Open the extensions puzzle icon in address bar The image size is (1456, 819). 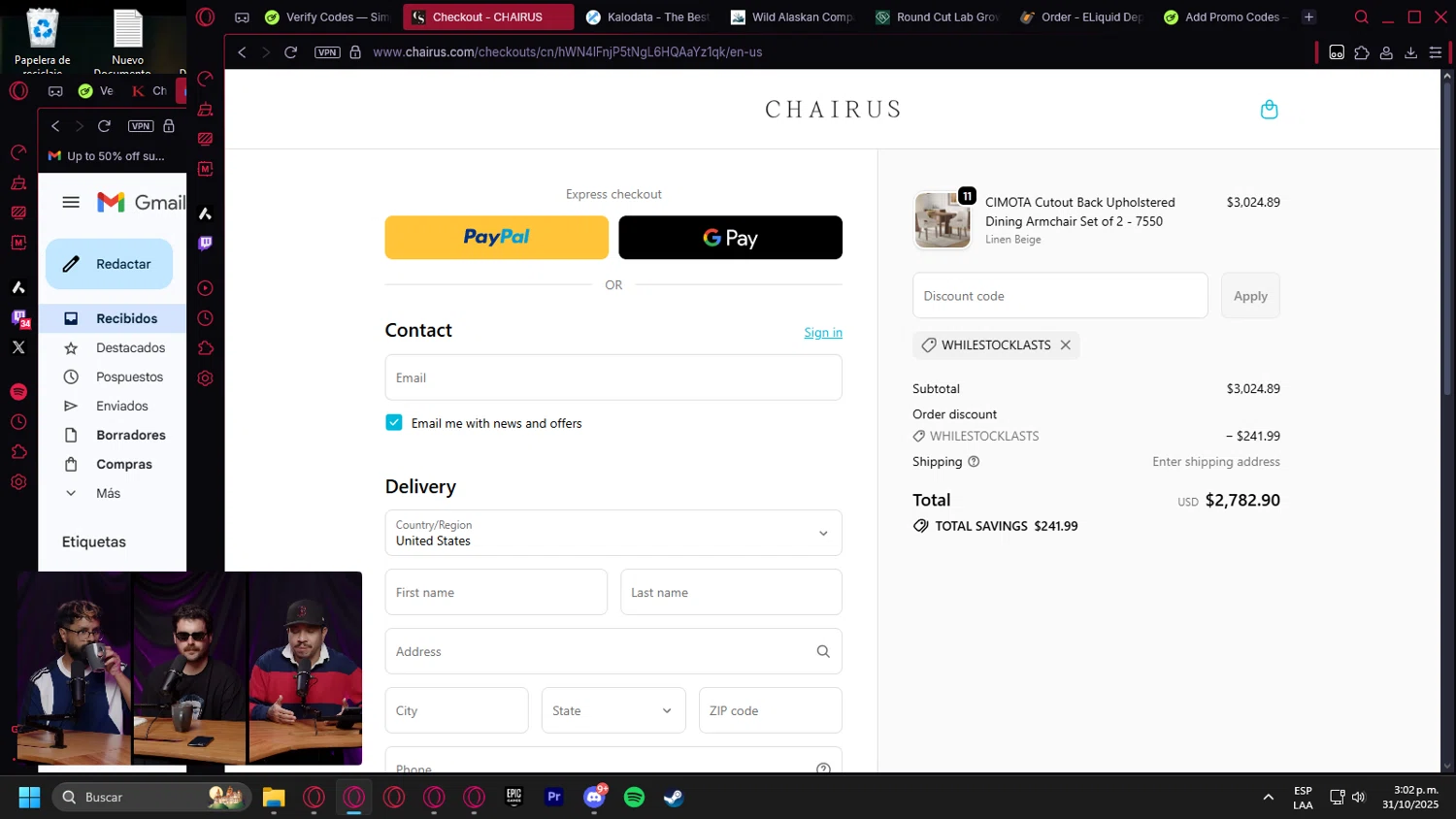pos(1362,52)
